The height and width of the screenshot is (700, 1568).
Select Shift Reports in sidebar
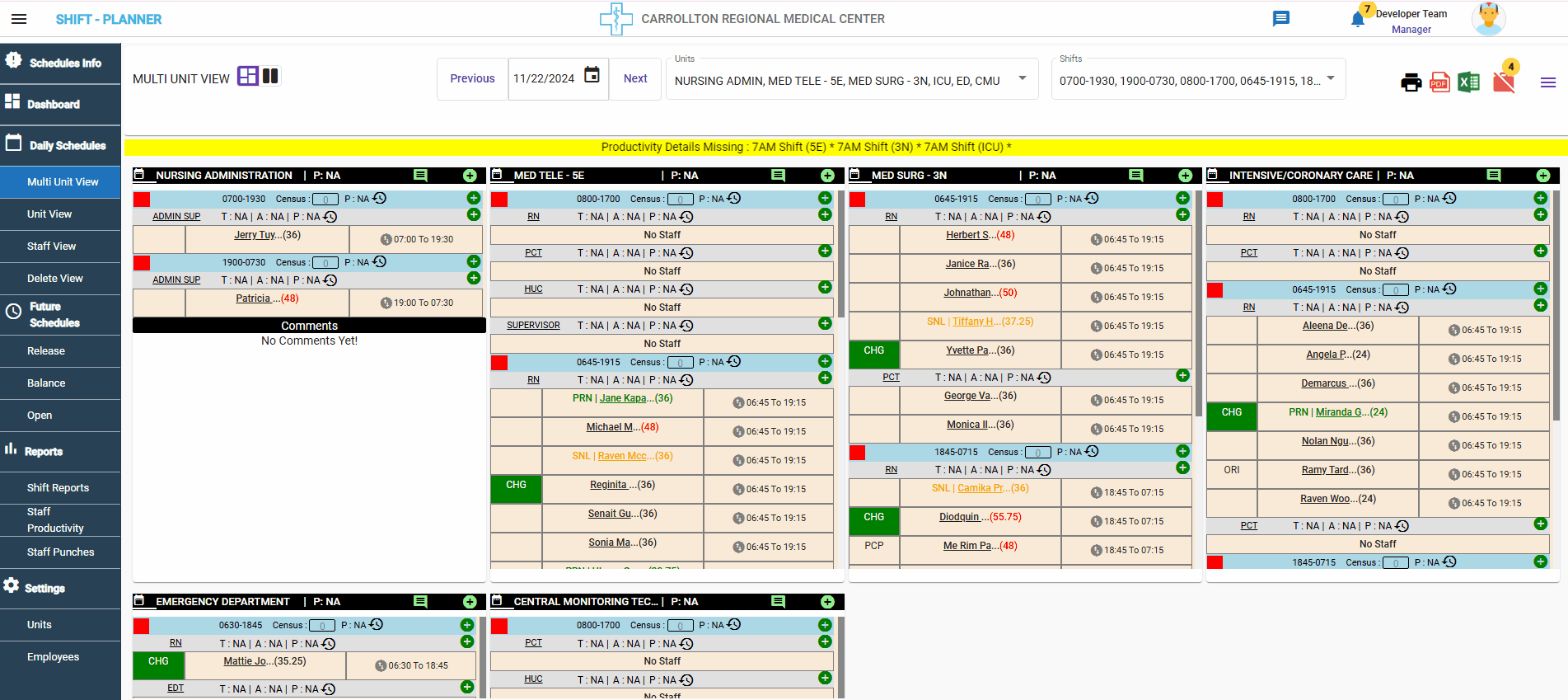pos(58,487)
